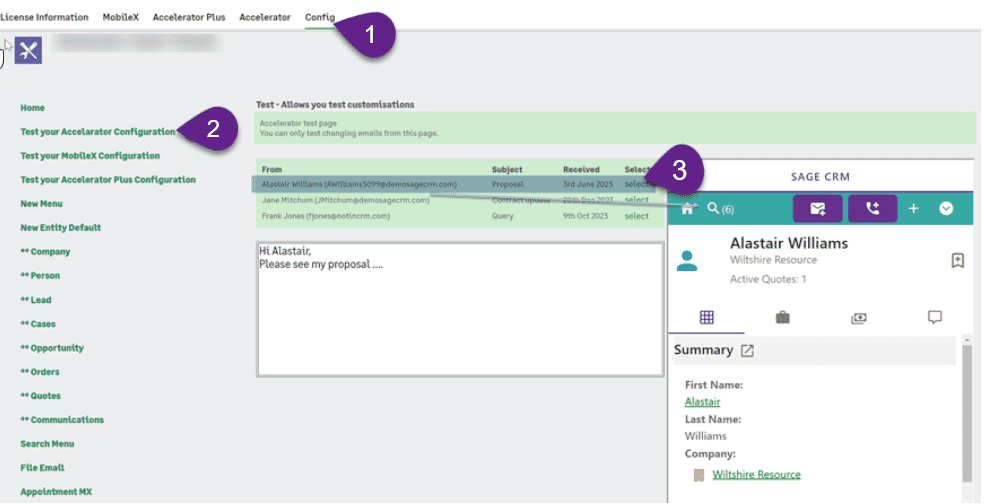Click the Query subject cell
Viewport: 985px width, 504px height.
point(503,216)
